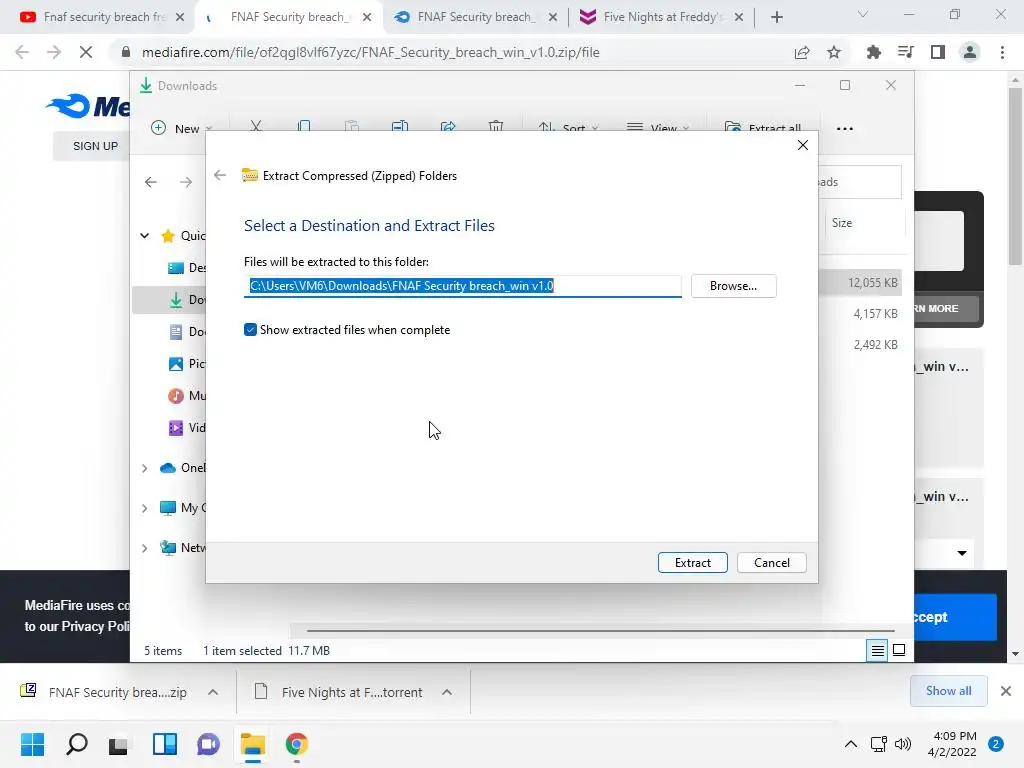Select Desktop in the navigation pane
The height and width of the screenshot is (768, 1024).
187,268
